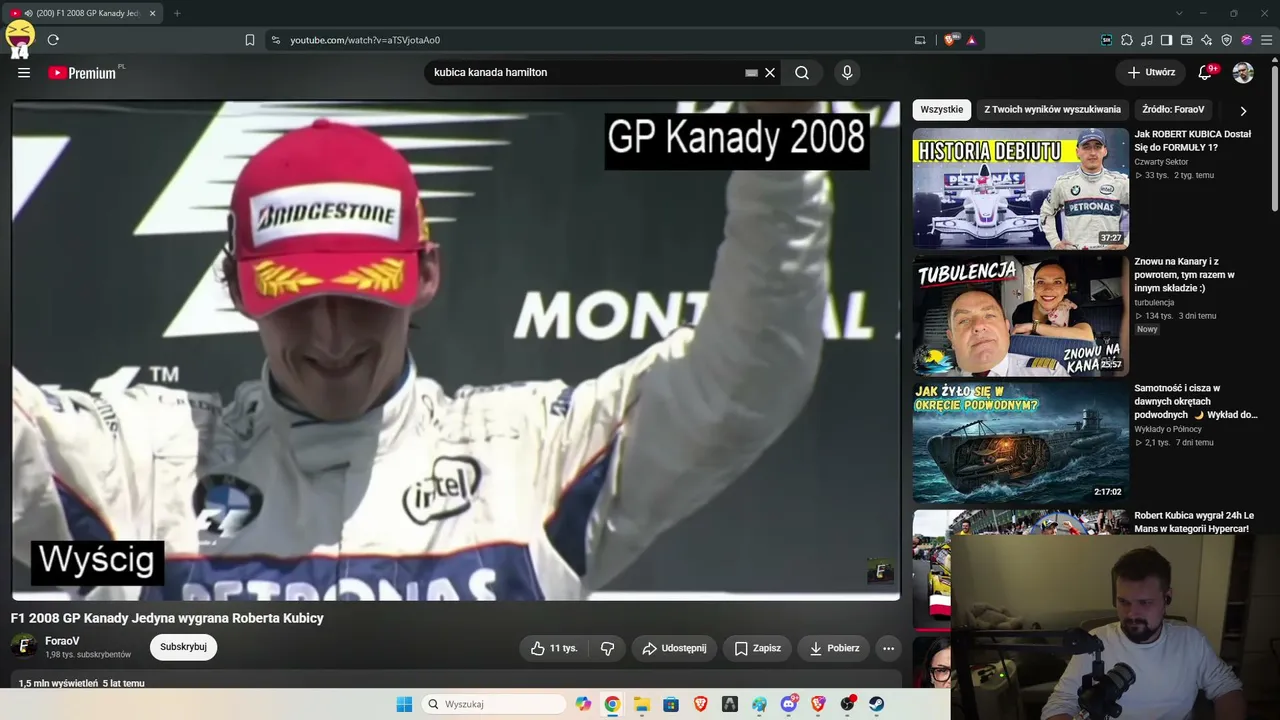Open 'Robert Kubica wygrał 24h Le Mans' title
This screenshot has width=1280, height=720.
[x=1194, y=522]
